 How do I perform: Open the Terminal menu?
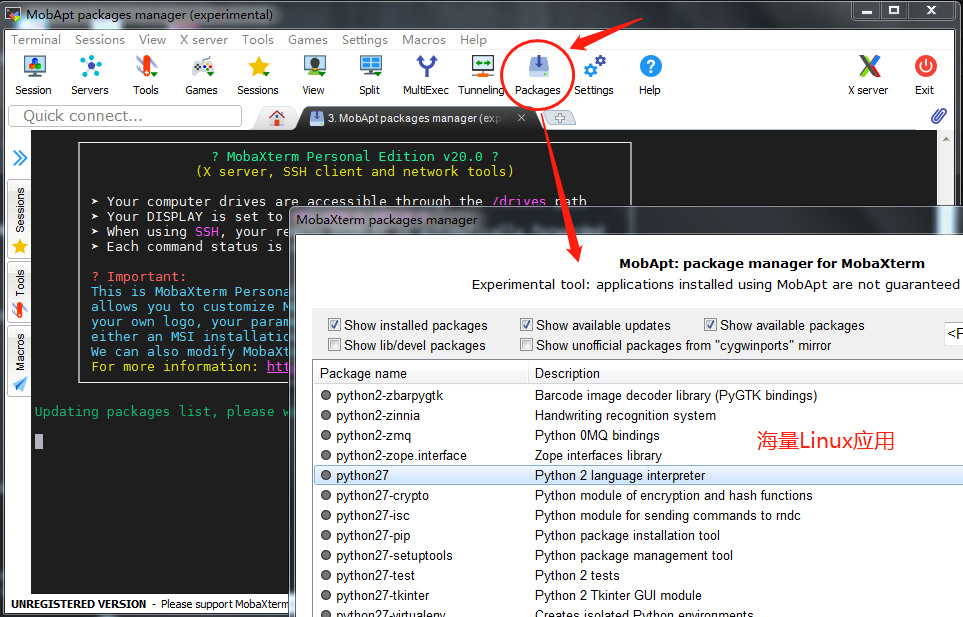click(36, 40)
